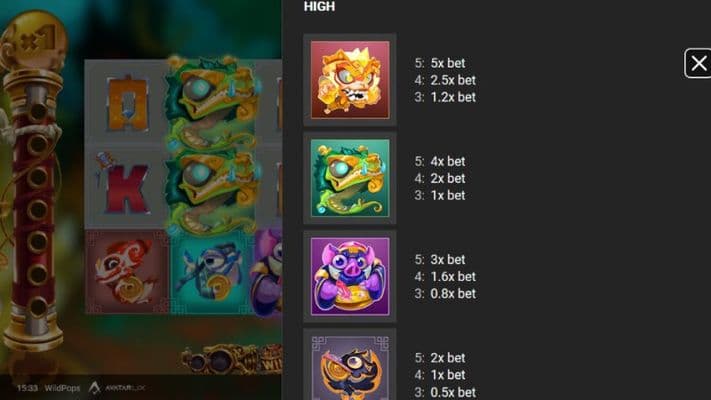Select the golden lion symbol in the paytable

pyautogui.click(x=350, y=80)
